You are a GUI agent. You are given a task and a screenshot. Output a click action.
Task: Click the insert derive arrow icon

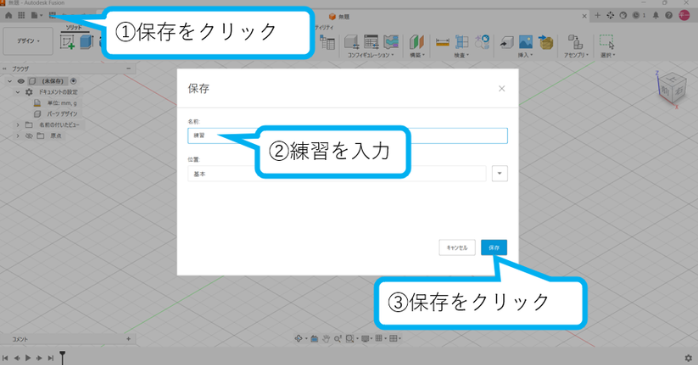(x=507, y=42)
